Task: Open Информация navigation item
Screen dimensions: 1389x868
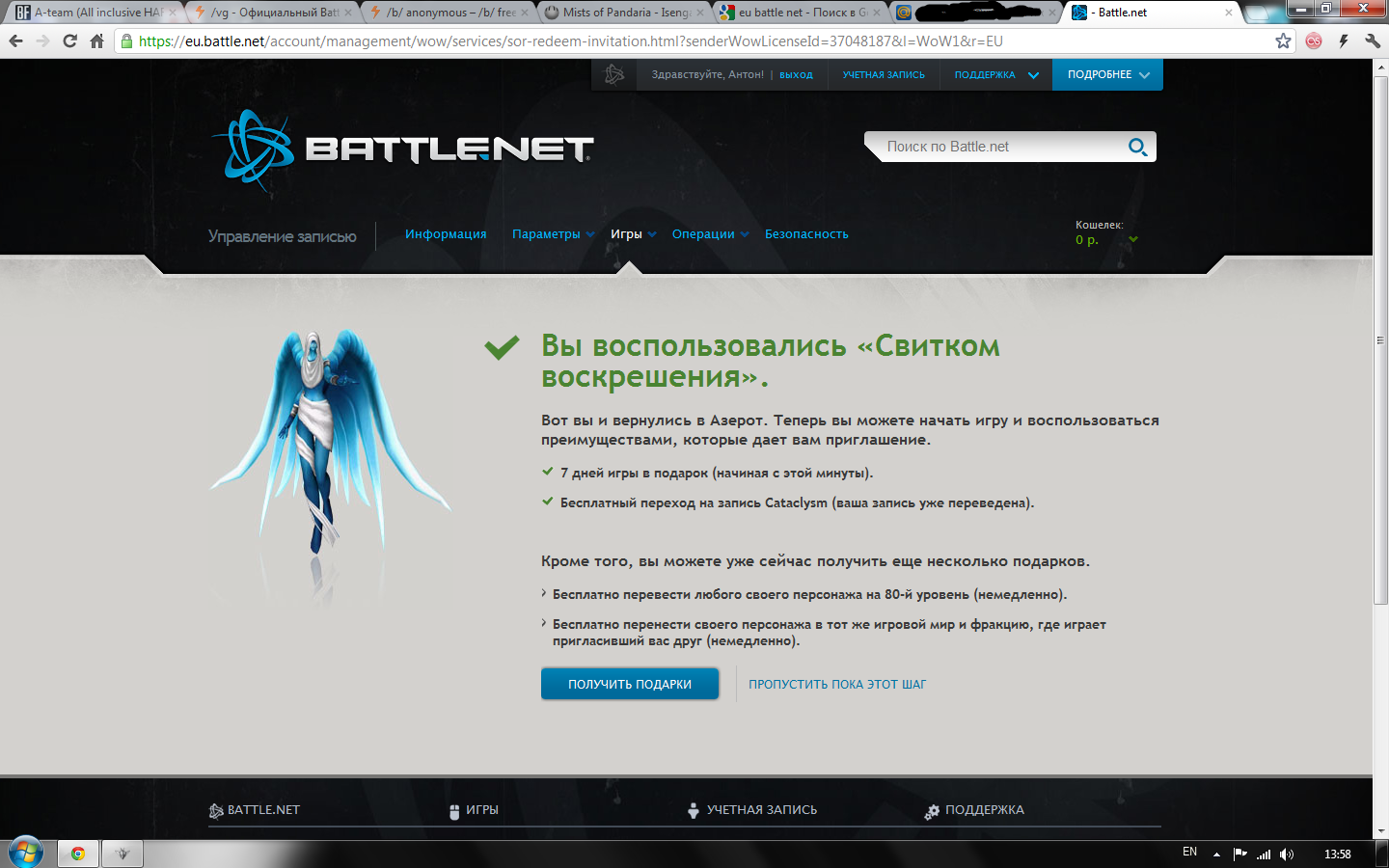Action: [x=446, y=234]
